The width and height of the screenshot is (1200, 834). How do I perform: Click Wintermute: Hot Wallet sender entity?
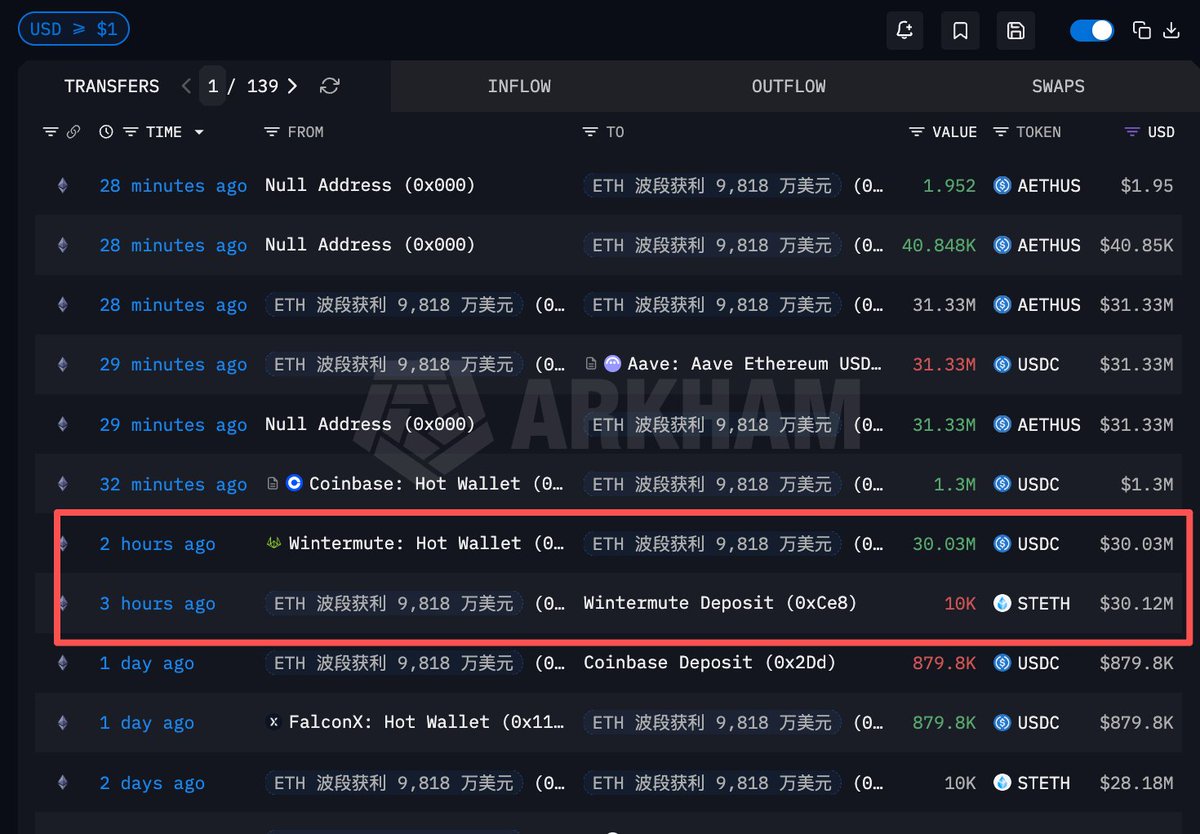click(x=426, y=544)
